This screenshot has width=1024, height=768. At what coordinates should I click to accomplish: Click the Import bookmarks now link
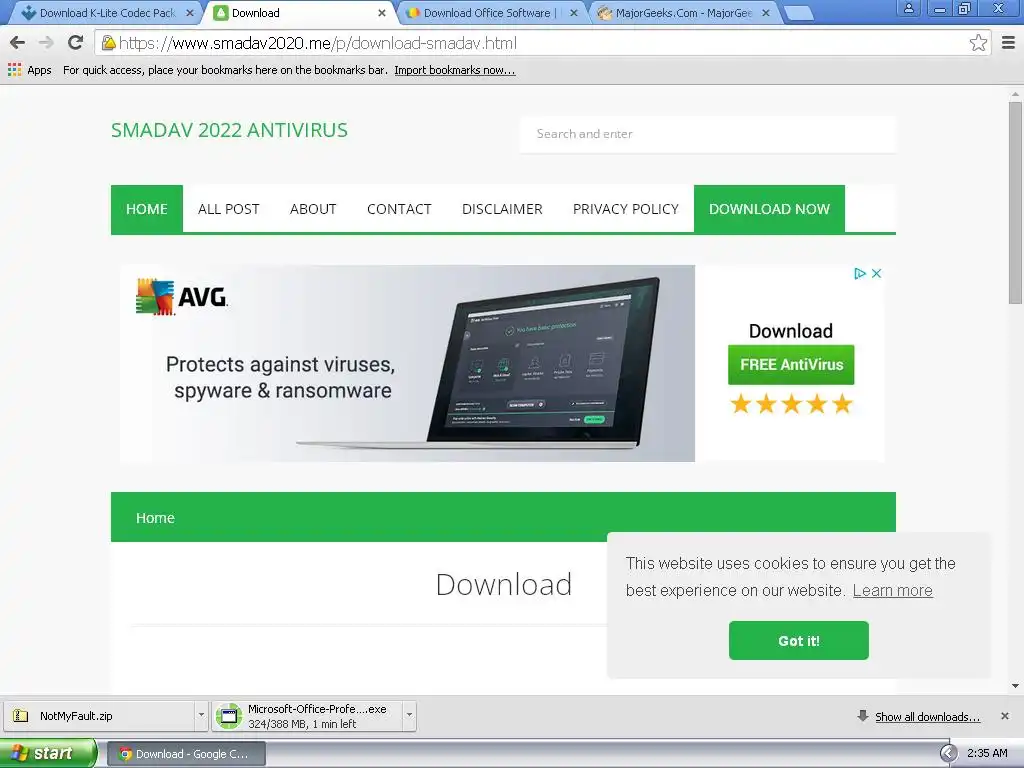coord(455,70)
